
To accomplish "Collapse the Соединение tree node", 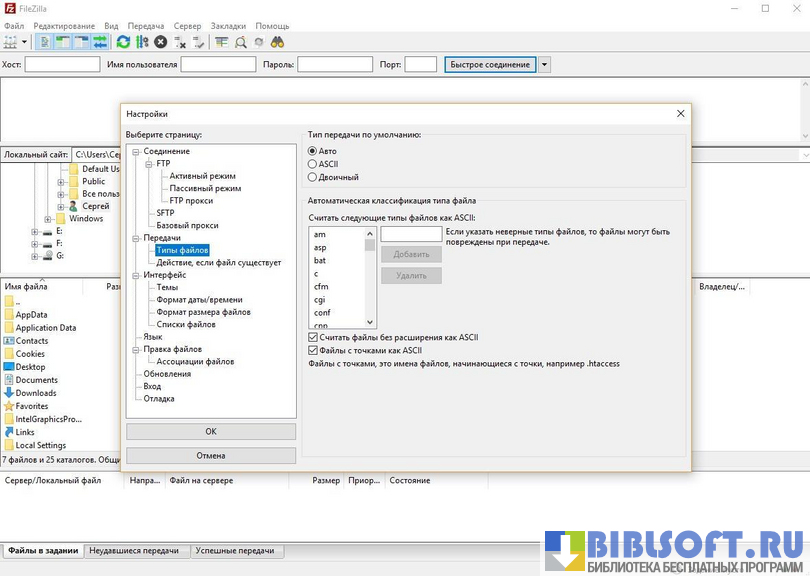I will click(x=135, y=152).
